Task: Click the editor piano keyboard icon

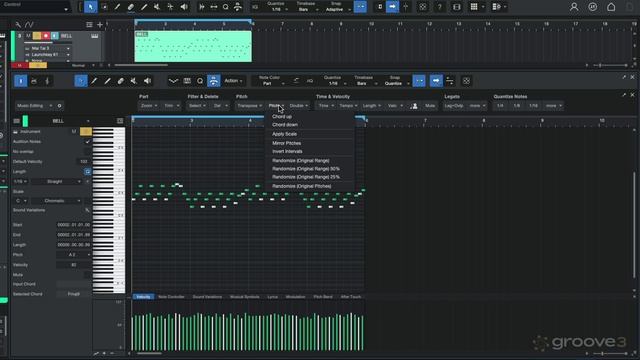Action: point(187,81)
